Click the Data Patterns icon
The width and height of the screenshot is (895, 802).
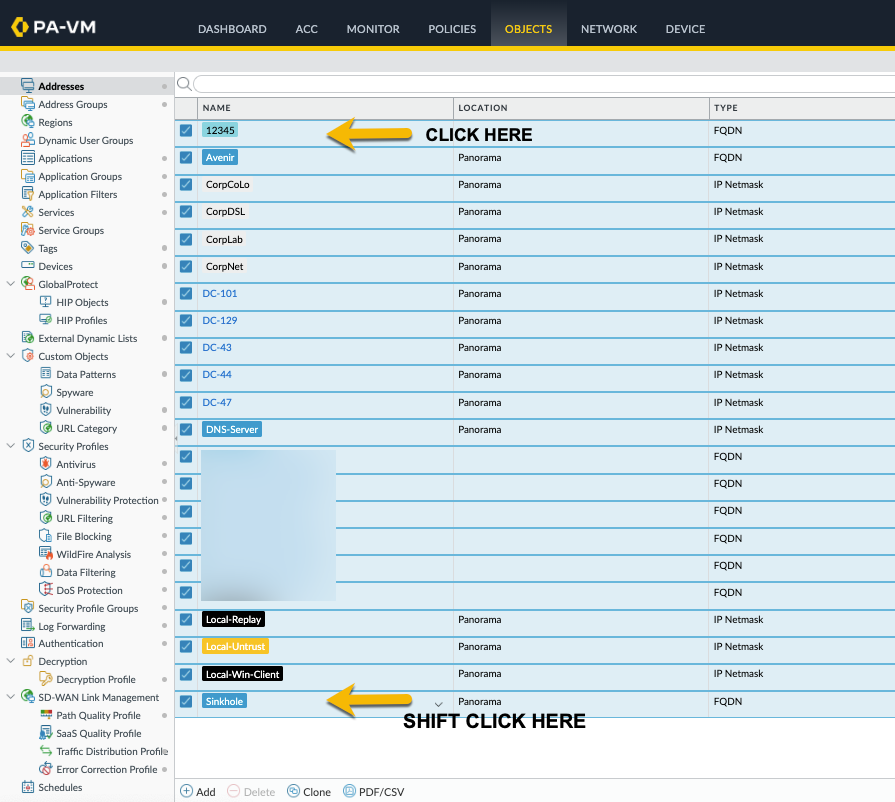point(46,373)
